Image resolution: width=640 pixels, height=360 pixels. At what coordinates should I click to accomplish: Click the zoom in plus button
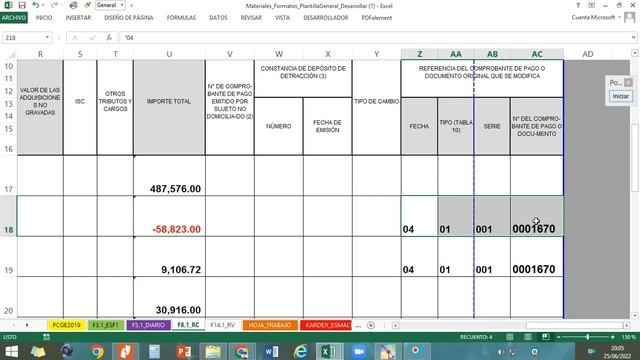pos(612,337)
